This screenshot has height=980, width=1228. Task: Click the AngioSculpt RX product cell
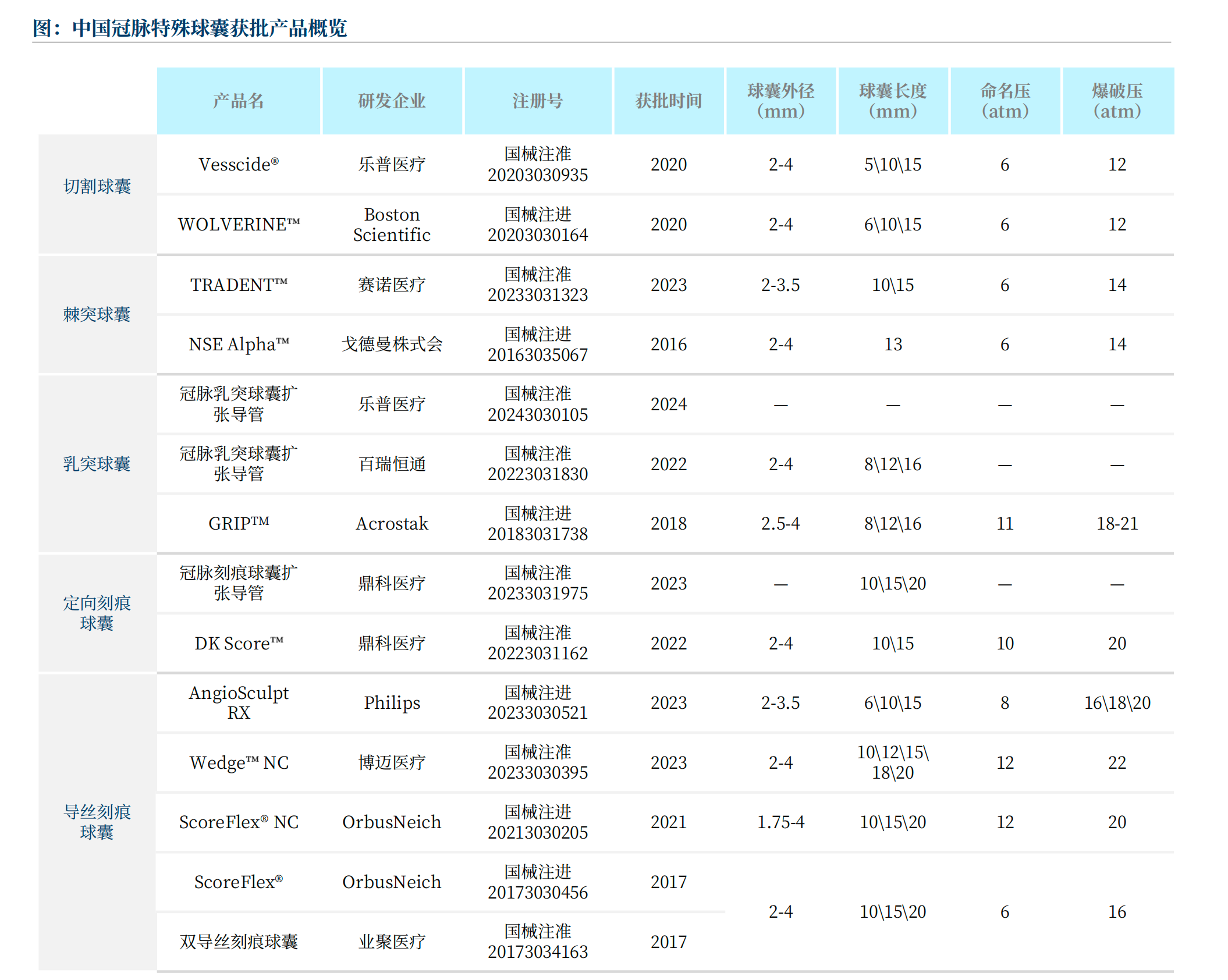tap(238, 702)
